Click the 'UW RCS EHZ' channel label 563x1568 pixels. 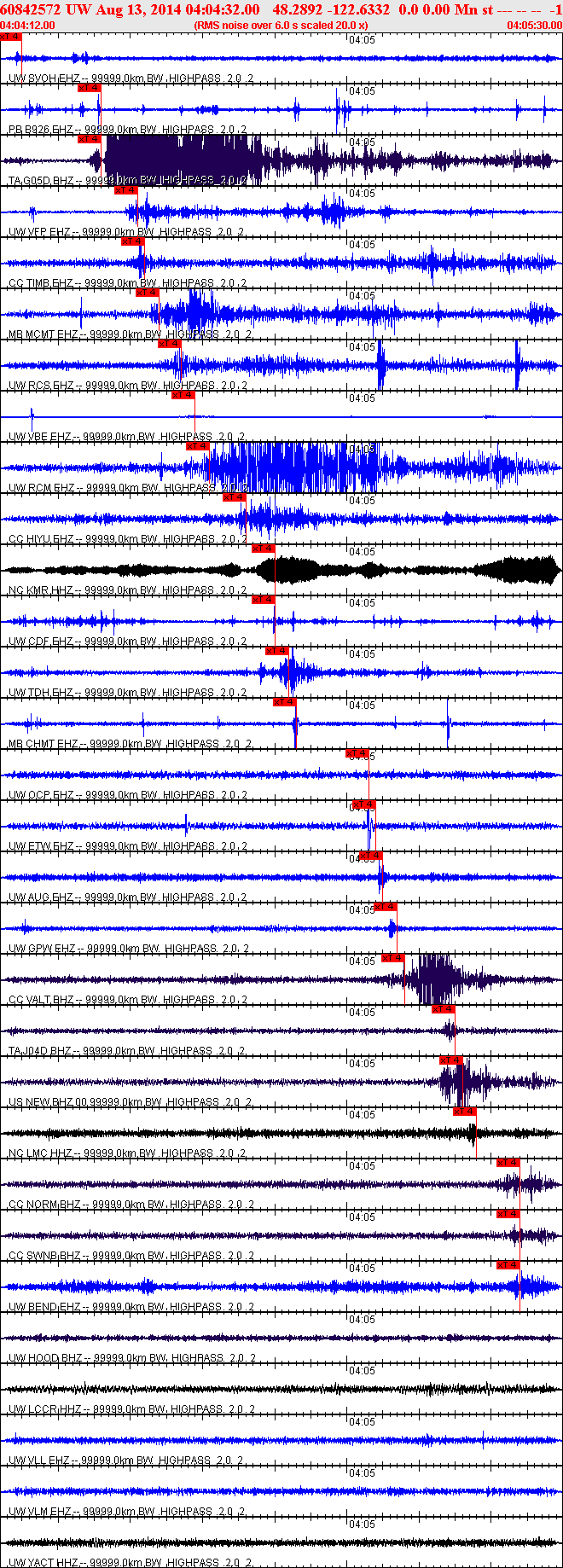pyautogui.click(x=40, y=386)
